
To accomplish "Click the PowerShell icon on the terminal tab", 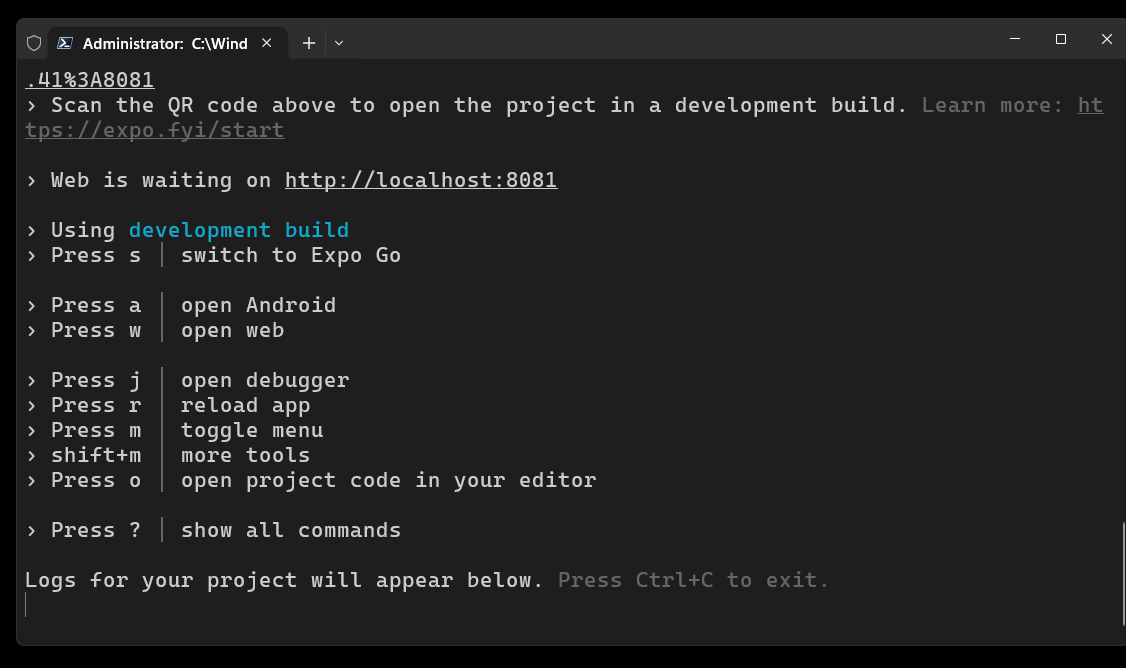I will [65, 43].
